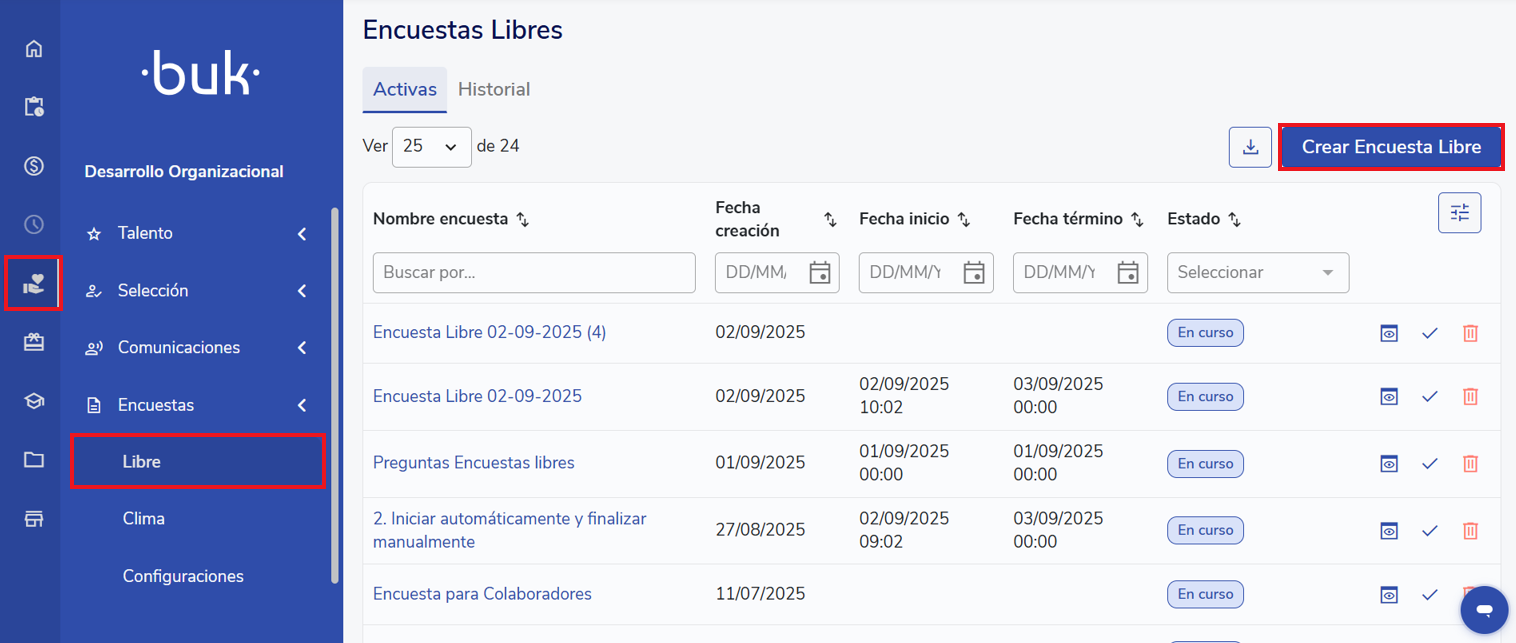Screen dimensions: 1516x643
Task: Open the chat support bubble
Action: tap(1484, 609)
